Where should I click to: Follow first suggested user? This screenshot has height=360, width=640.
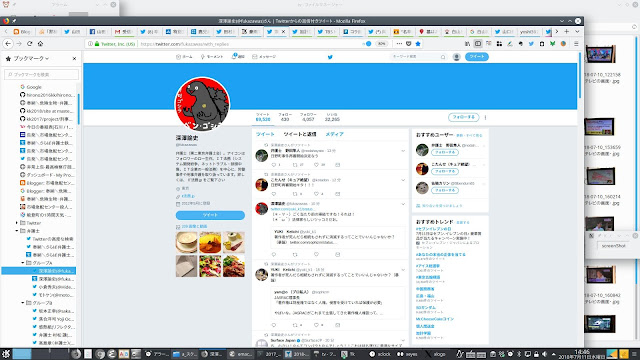tap(444, 152)
